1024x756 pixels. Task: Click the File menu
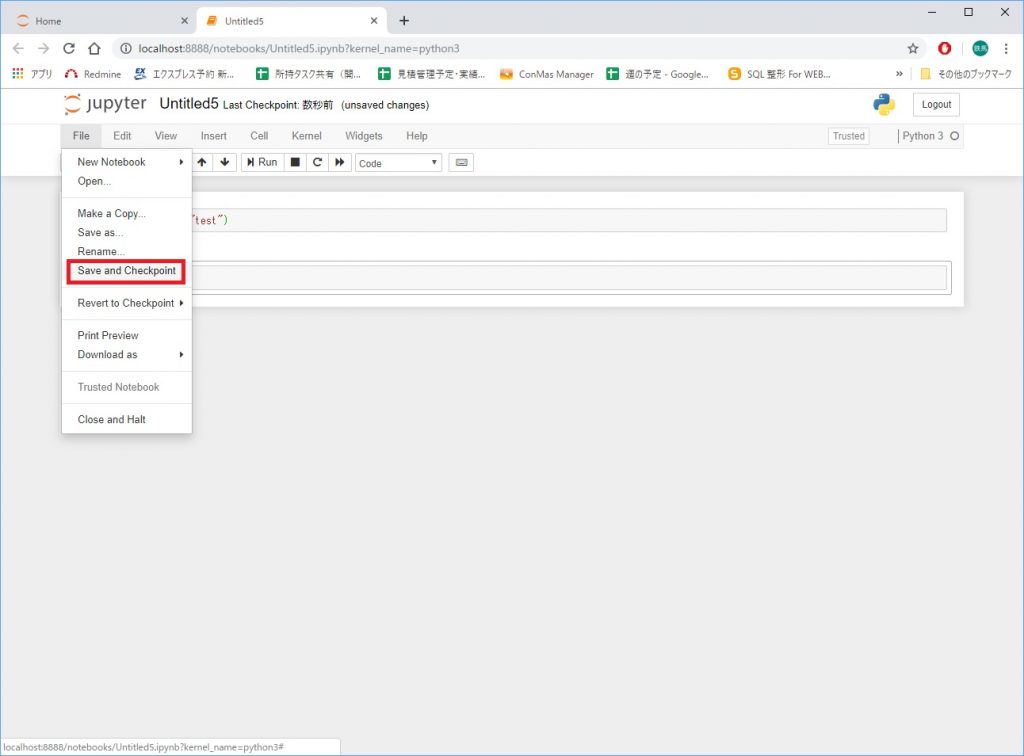[x=81, y=136]
